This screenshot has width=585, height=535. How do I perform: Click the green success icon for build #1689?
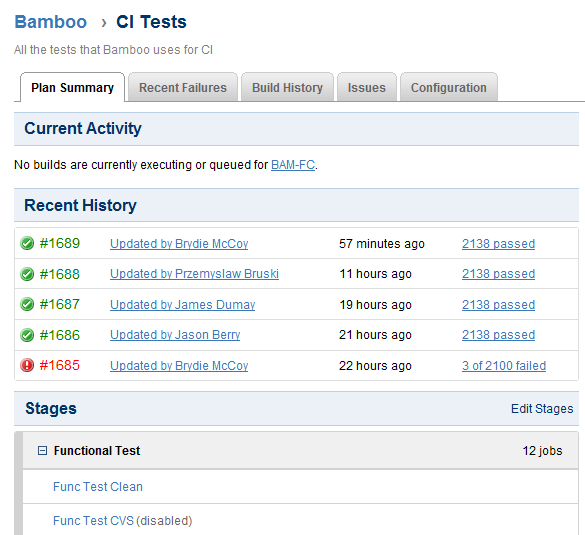tap(27, 243)
